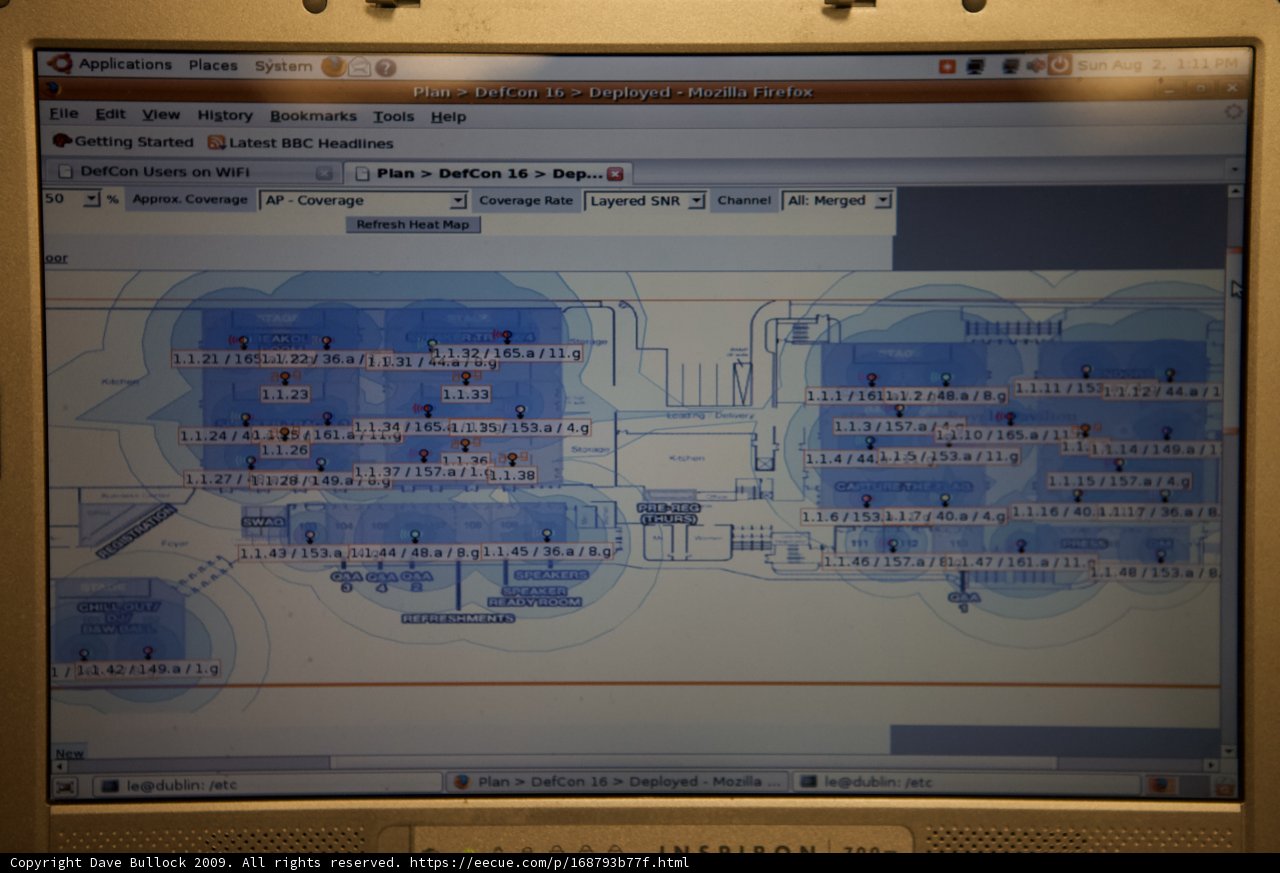Click the access point marker for 1.1.32
This screenshot has width=1280, height=873.
[506, 337]
